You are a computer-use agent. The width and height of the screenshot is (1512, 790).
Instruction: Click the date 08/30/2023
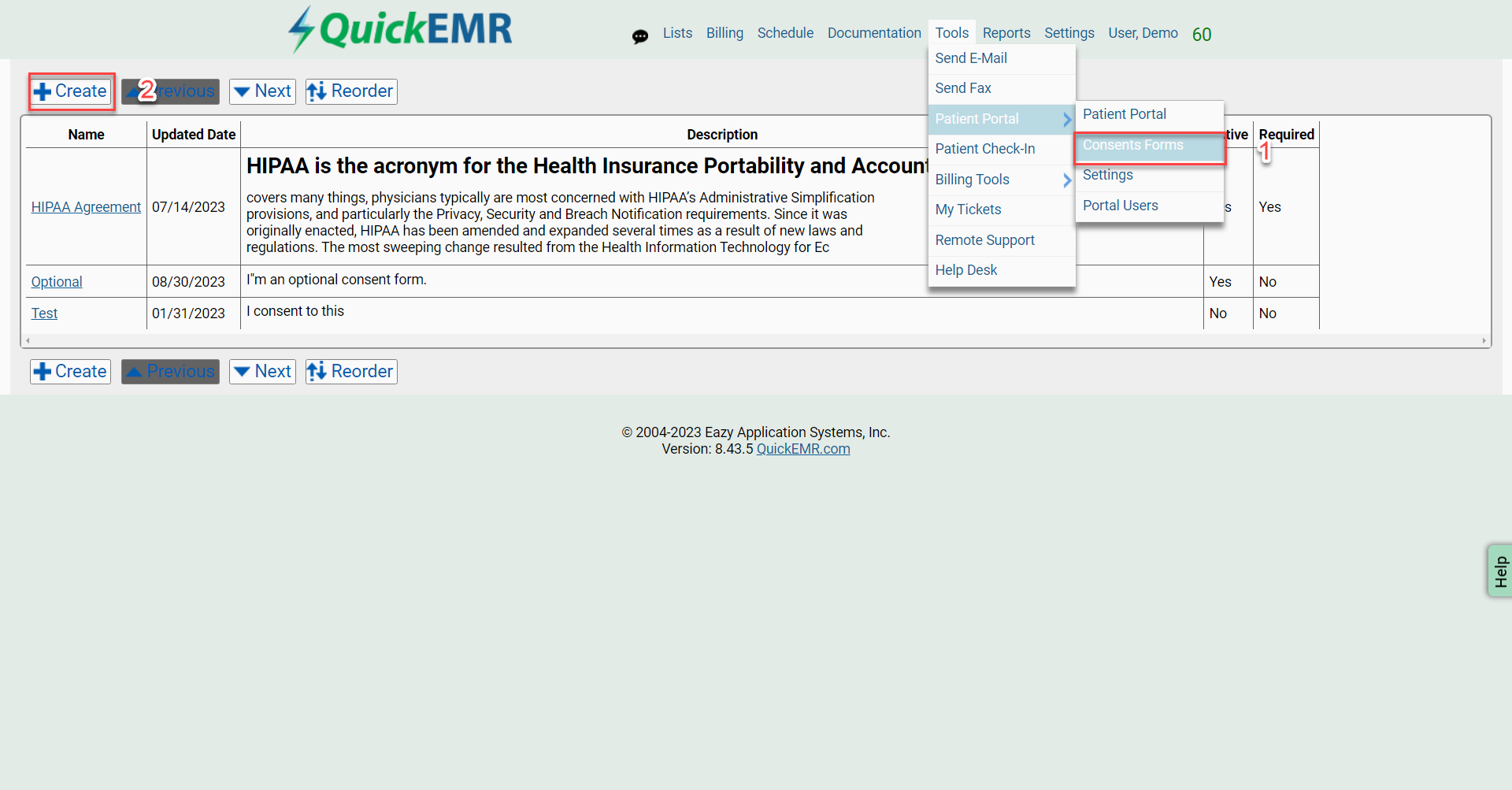(x=188, y=282)
